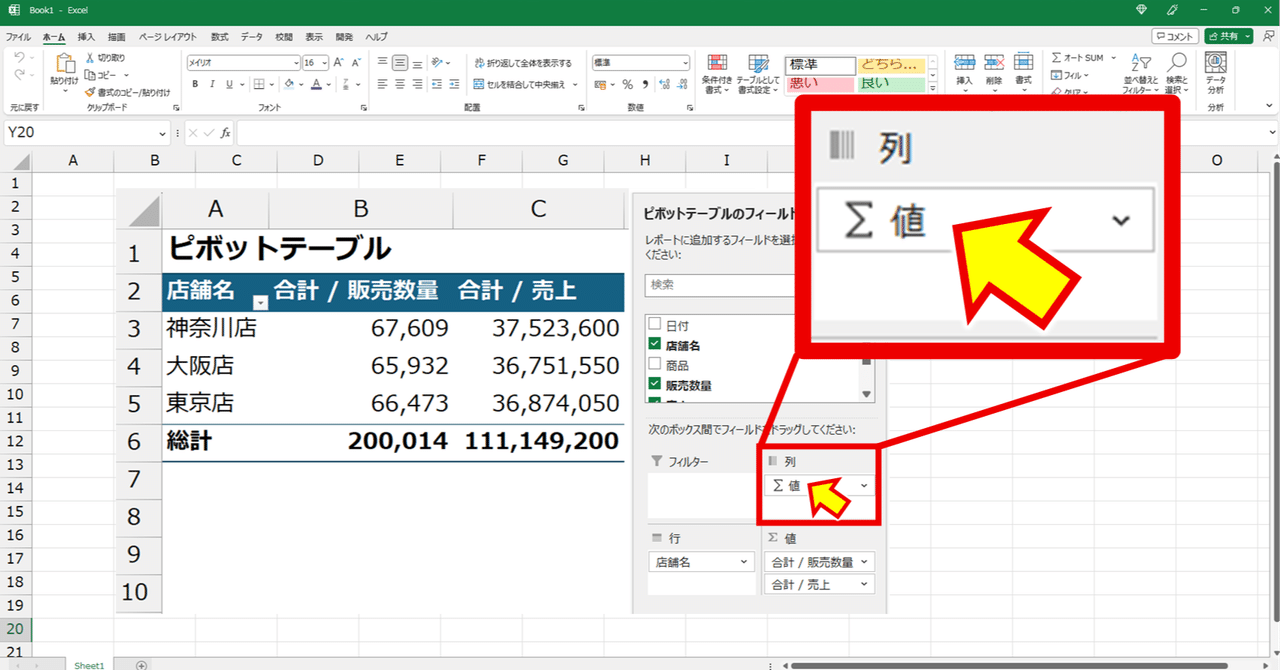Pick the font color swatch (A icon)
The image size is (1280, 670).
pos(316,84)
